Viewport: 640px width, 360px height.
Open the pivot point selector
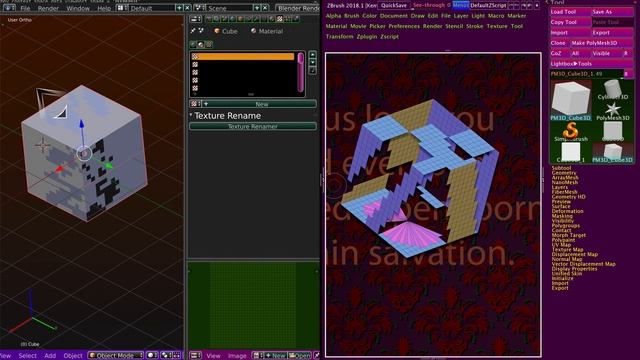click(166, 356)
